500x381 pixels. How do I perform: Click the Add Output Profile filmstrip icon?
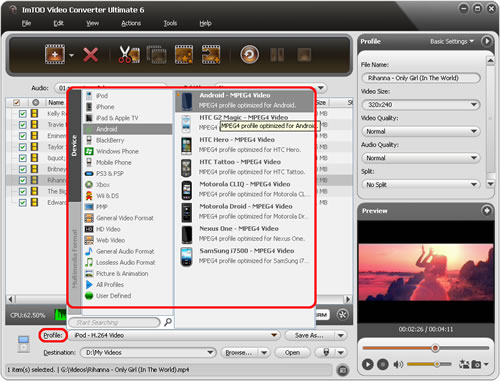pos(211,54)
